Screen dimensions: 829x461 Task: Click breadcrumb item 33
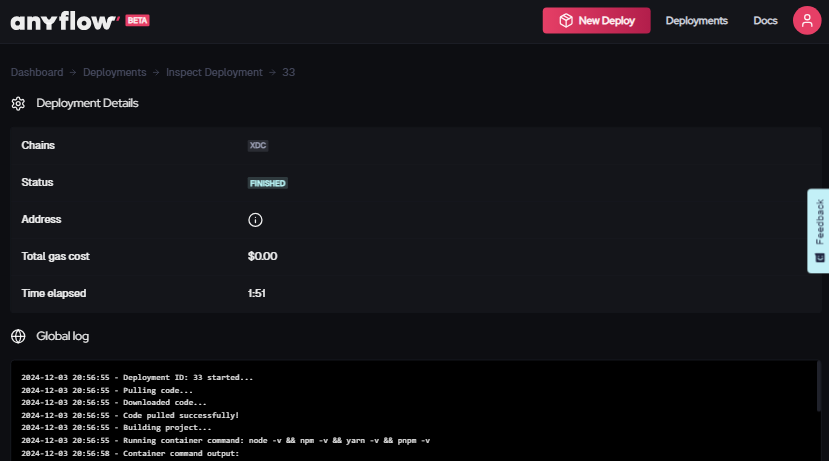[x=289, y=72]
